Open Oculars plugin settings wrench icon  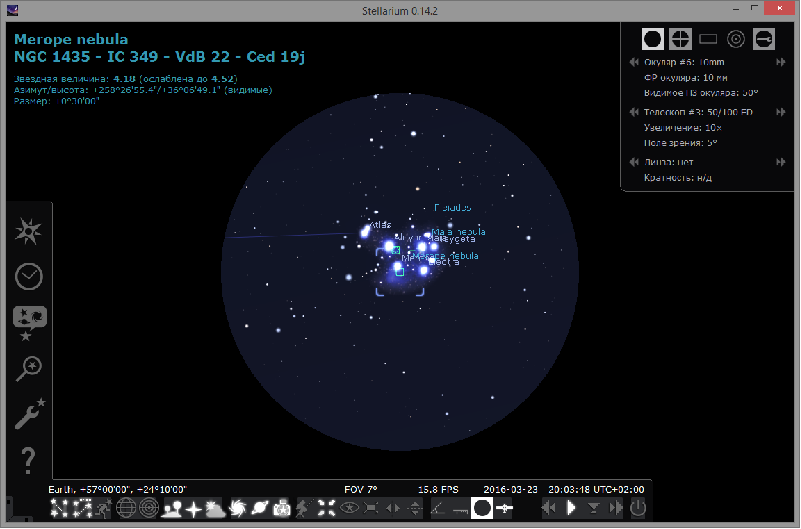(764, 39)
